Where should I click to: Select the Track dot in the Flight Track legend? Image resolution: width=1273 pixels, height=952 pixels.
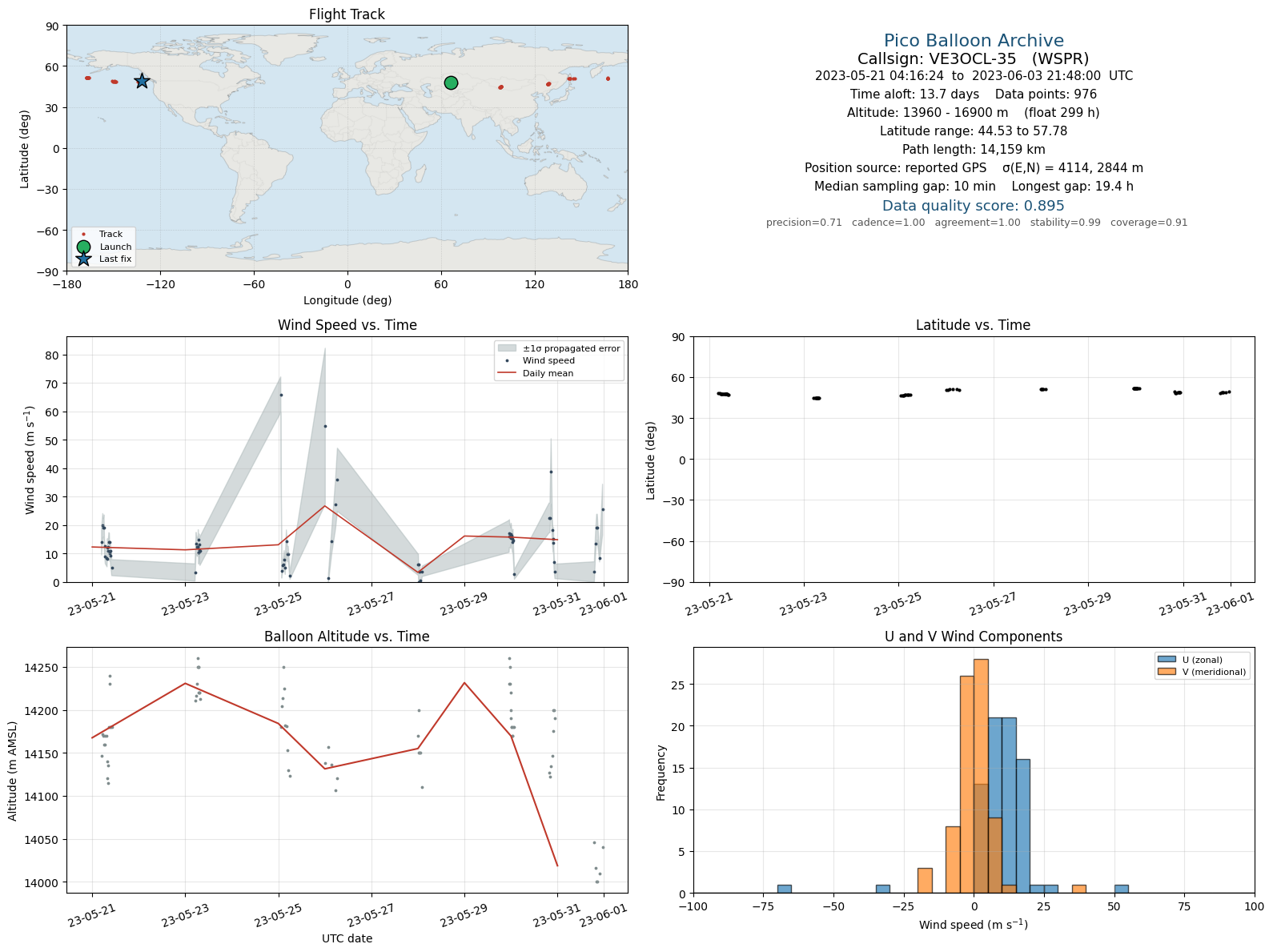[x=83, y=235]
